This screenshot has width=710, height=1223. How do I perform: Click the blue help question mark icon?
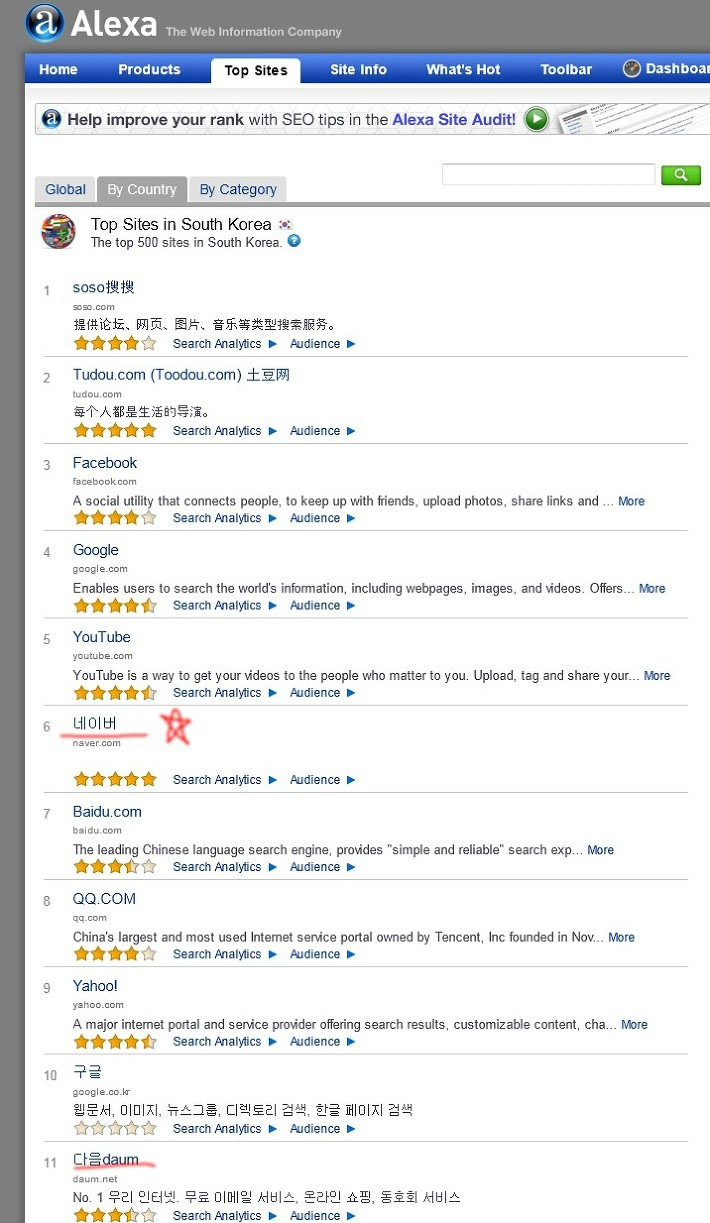pyautogui.click(x=294, y=241)
